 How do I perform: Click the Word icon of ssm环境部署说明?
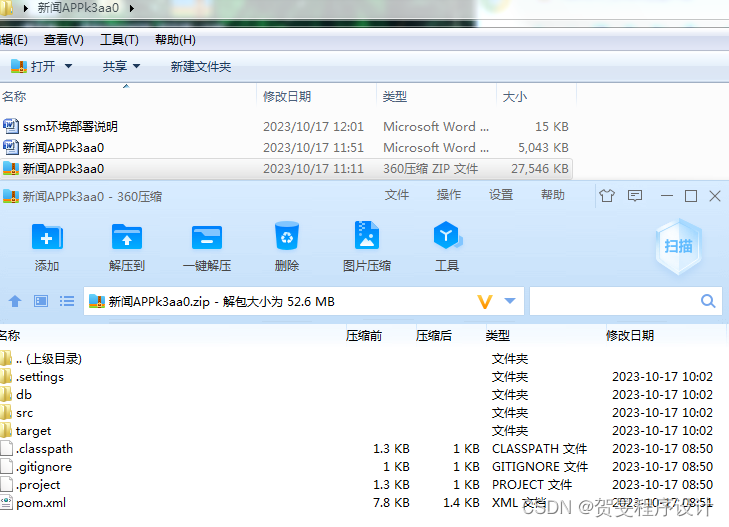coord(11,126)
